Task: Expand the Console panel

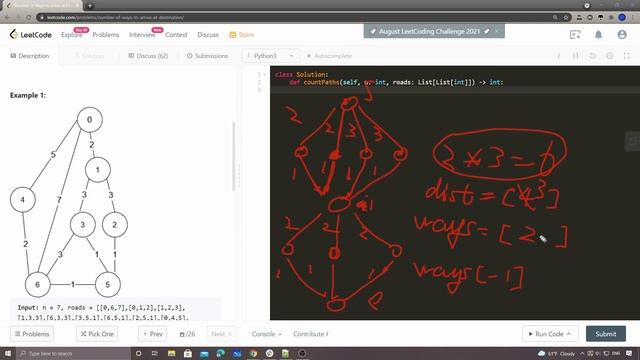Action: pos(267,334)
